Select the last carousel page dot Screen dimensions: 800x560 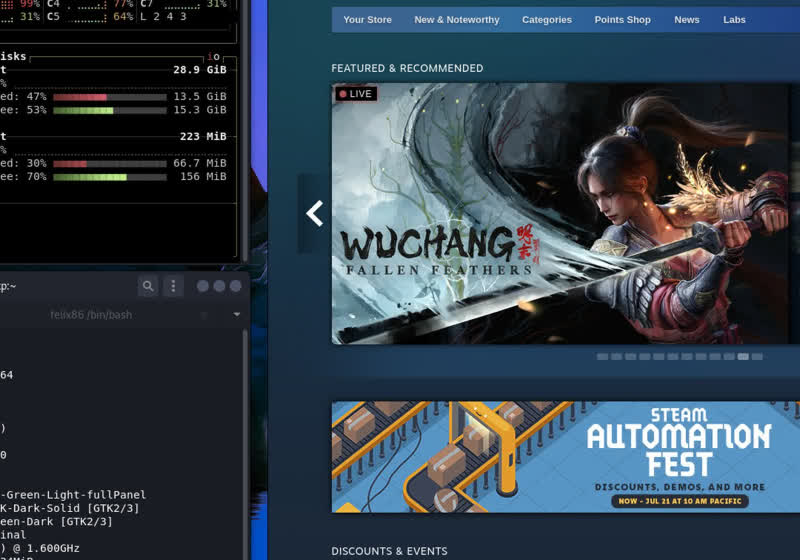click(x=757, y=357)
